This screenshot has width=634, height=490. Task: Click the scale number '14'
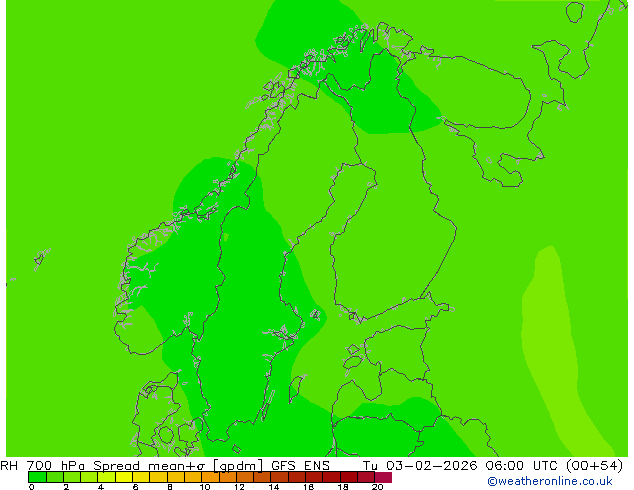[274, 487]
